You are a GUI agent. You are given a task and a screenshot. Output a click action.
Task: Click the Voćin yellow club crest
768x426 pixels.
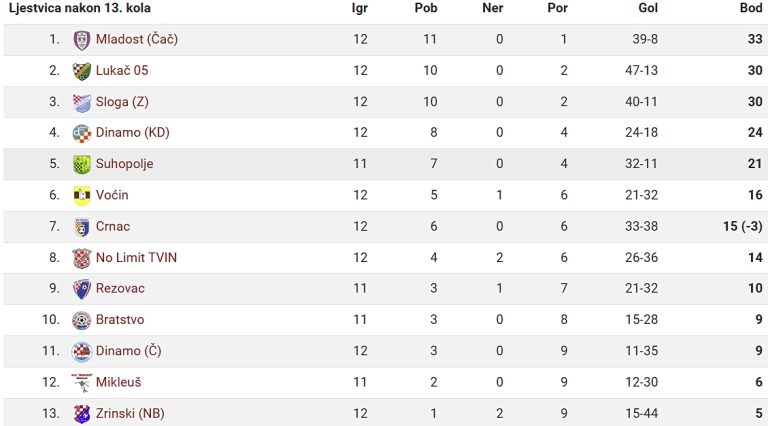tap(82, 196)
